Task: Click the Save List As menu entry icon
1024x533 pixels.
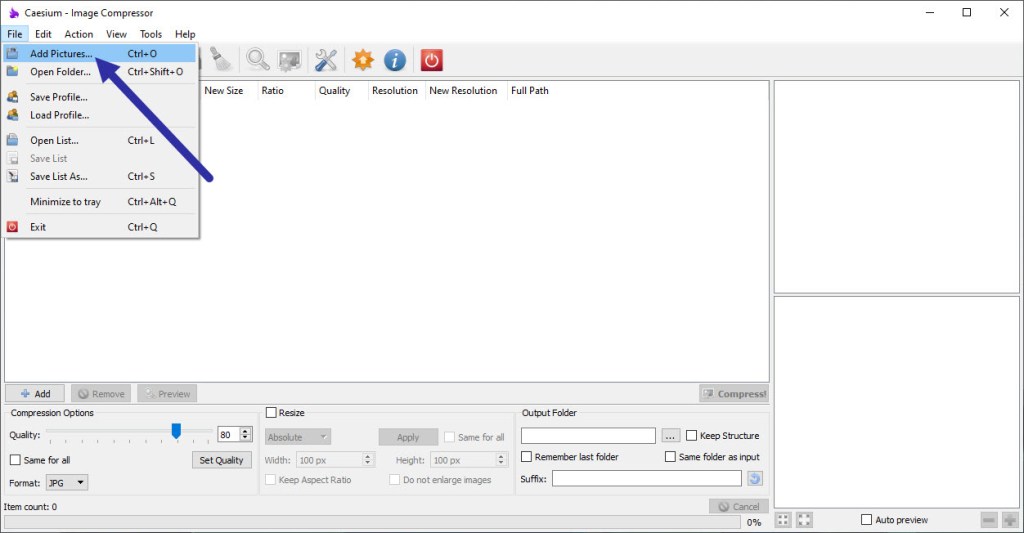Action: (12, 176)
